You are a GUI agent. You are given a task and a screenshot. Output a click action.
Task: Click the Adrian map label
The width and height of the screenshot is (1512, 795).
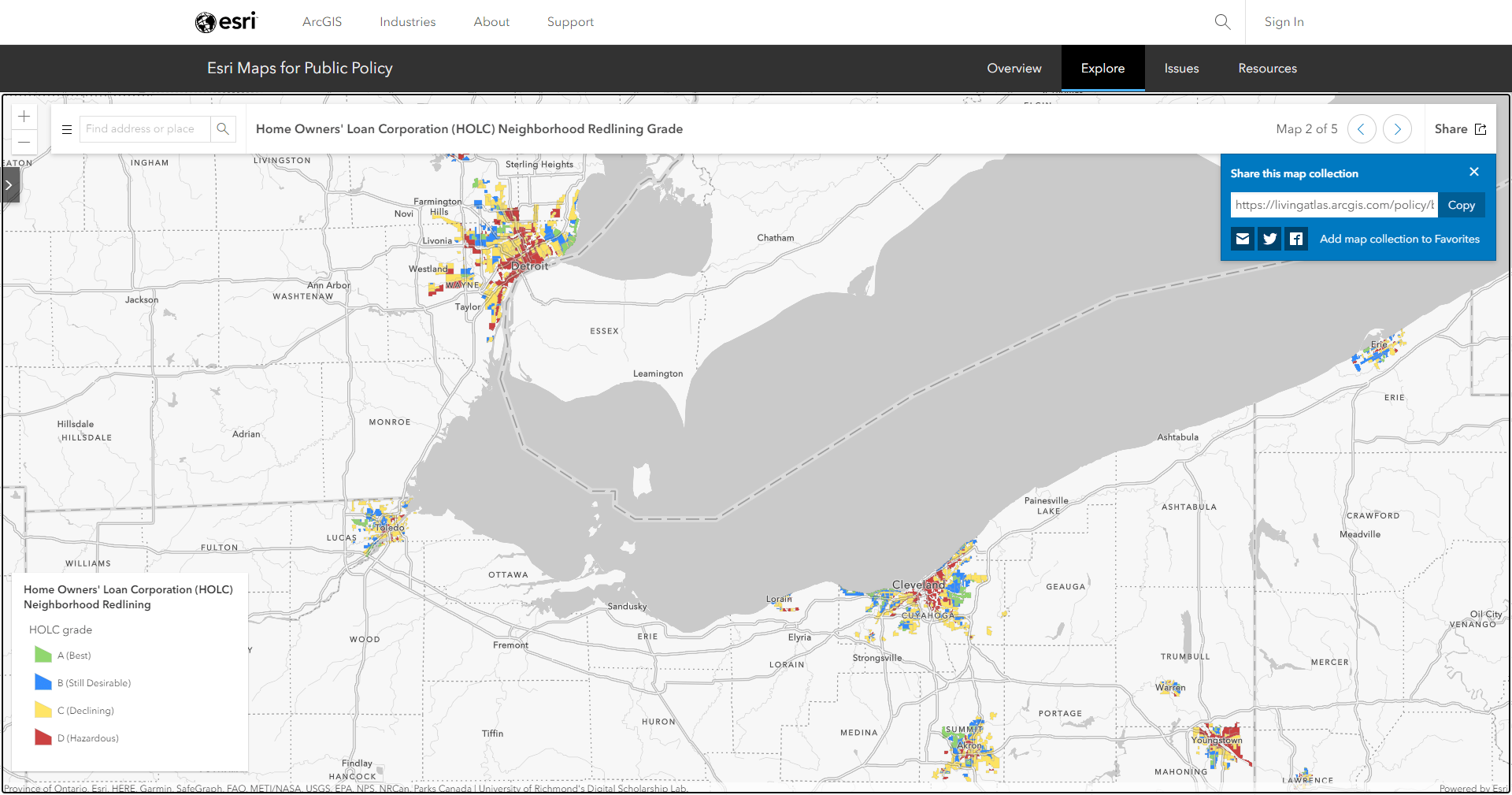coord(246,434)
